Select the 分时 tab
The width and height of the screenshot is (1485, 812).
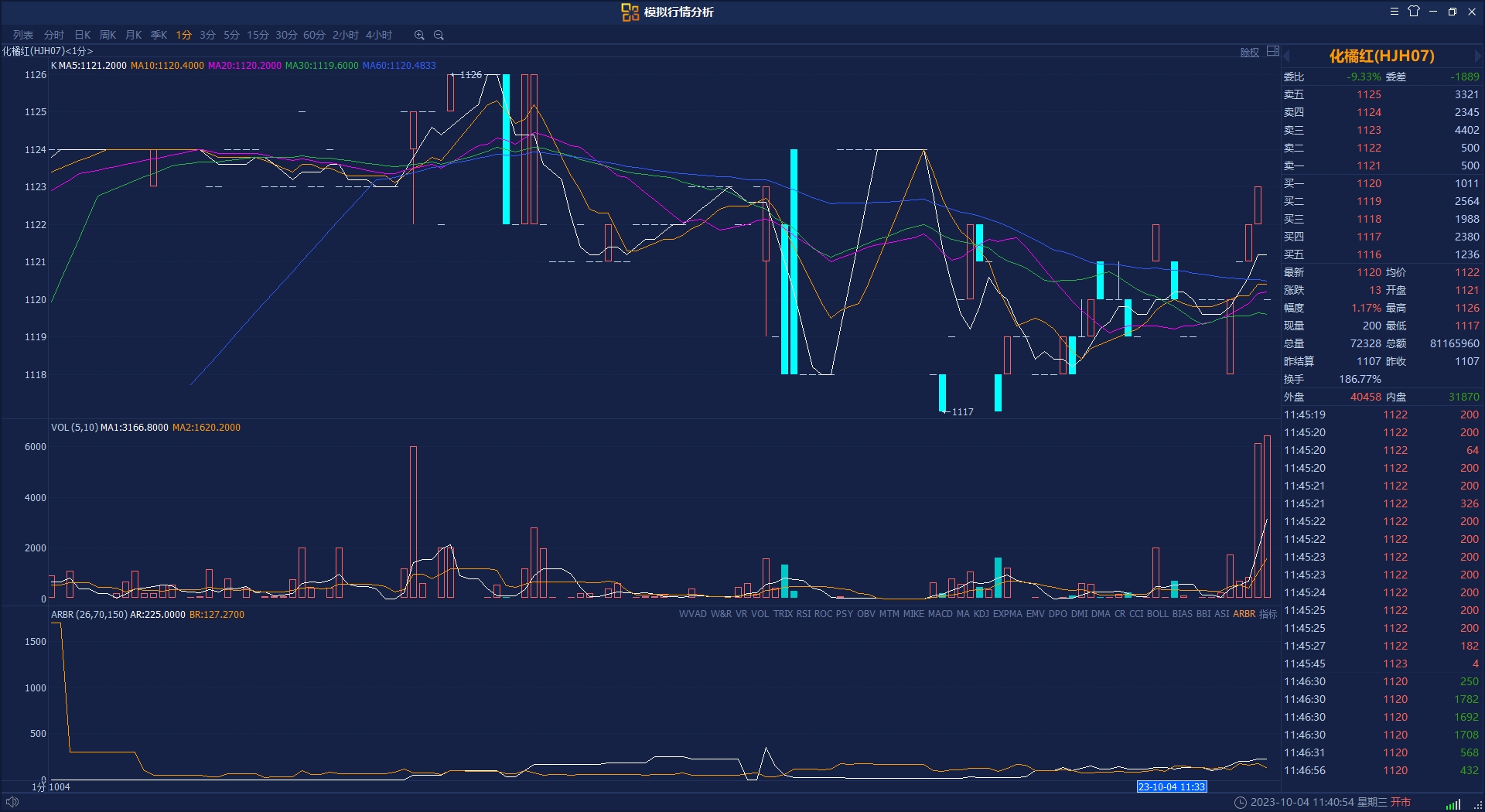[x=54, y=35]
